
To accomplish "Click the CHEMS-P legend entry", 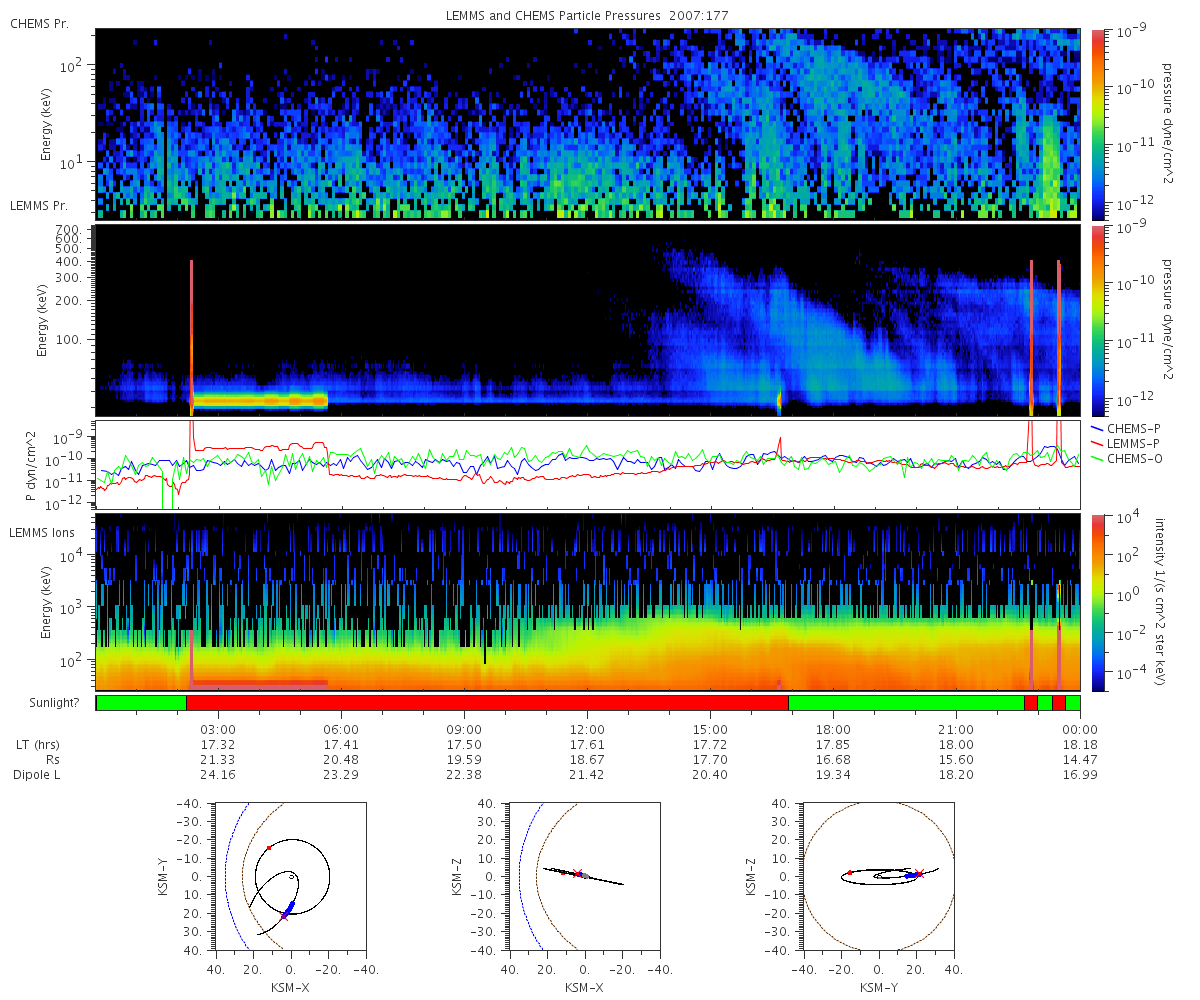I will [x=1128, y=428].
